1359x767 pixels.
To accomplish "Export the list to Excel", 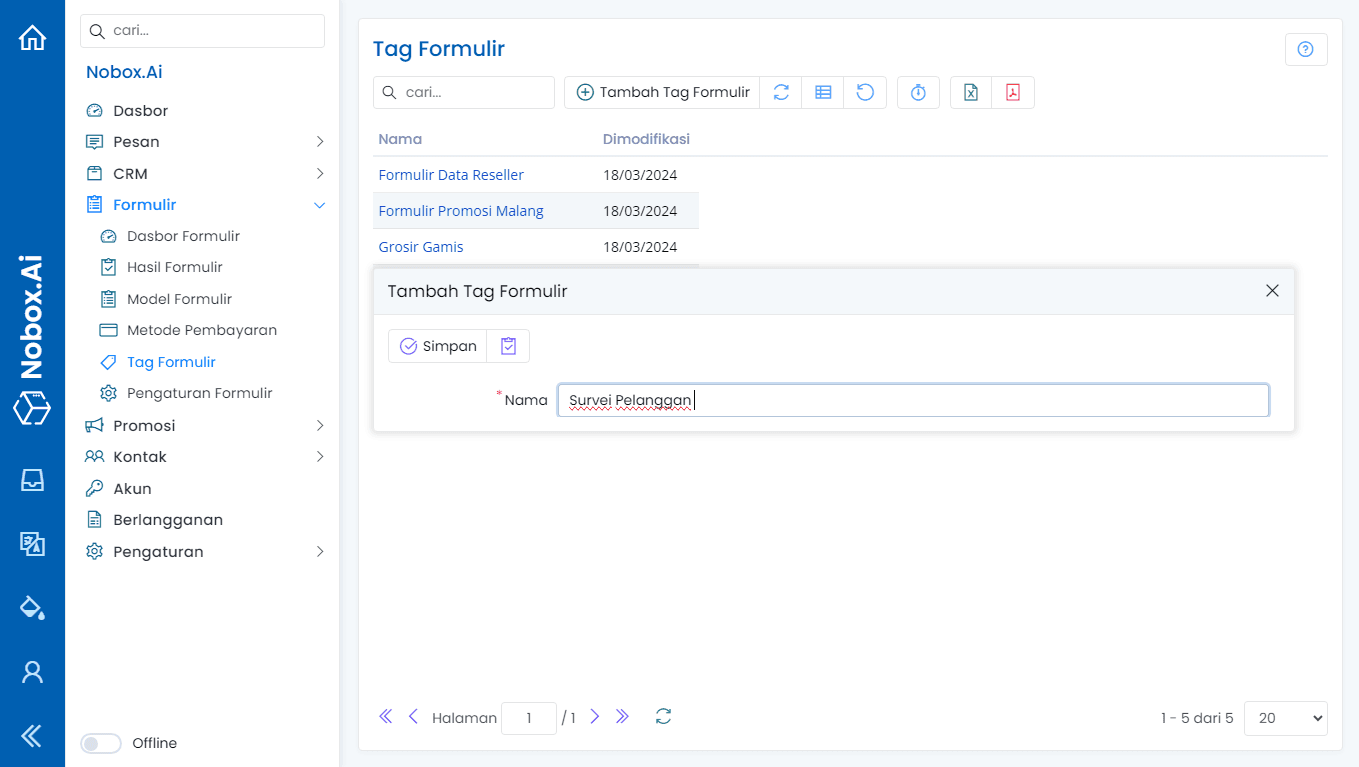I will pyautogui.click(x=970, y=91).
